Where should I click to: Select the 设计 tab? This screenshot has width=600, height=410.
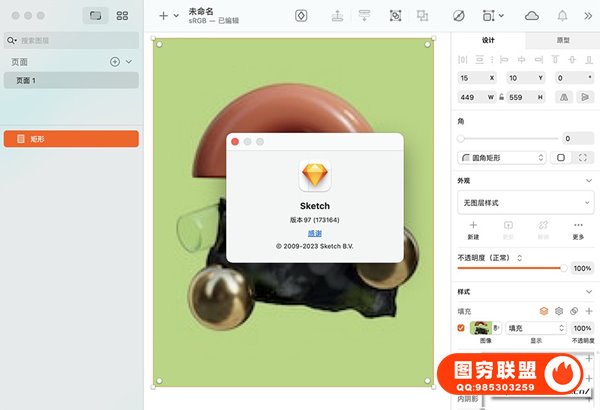[x=488, y=40]
